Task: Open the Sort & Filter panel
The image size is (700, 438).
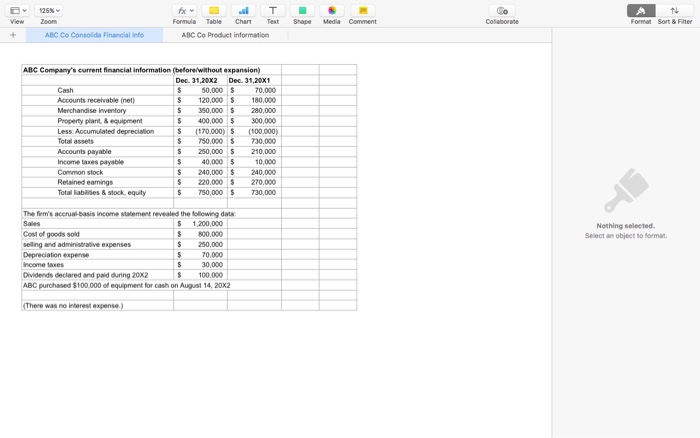Action: coord(675,10)
